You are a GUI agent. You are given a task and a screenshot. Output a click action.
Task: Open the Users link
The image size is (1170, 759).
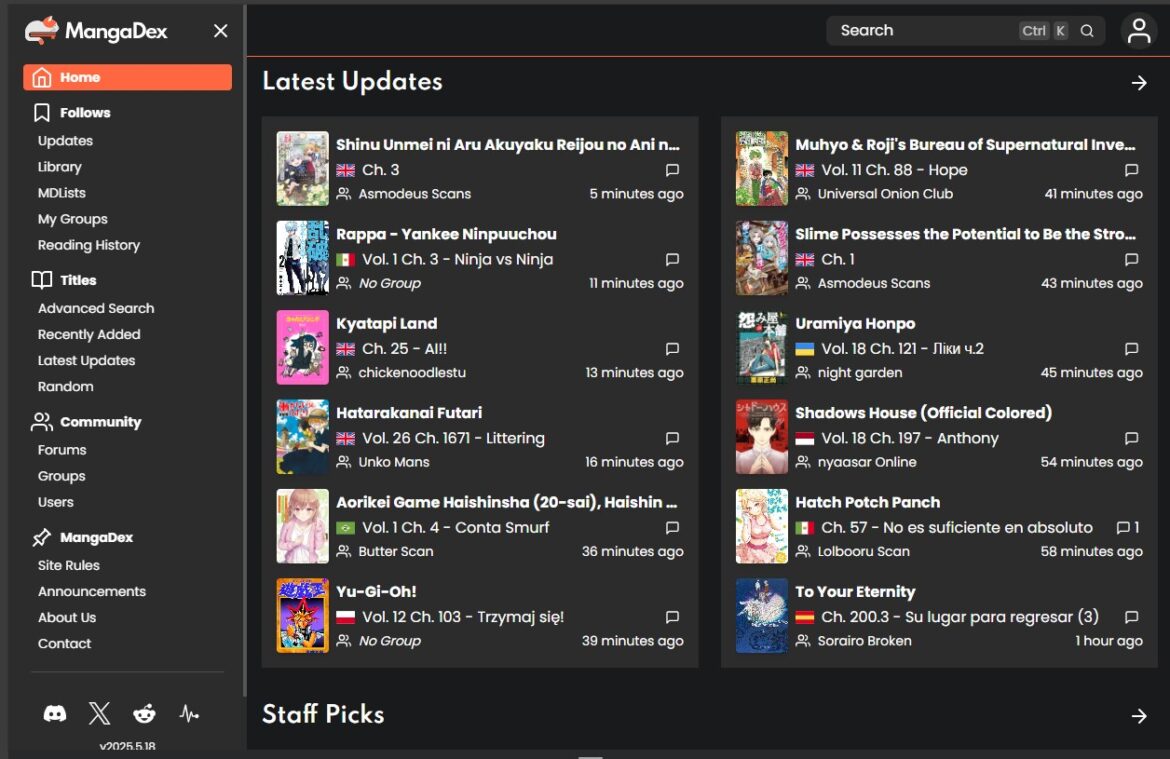56,502
